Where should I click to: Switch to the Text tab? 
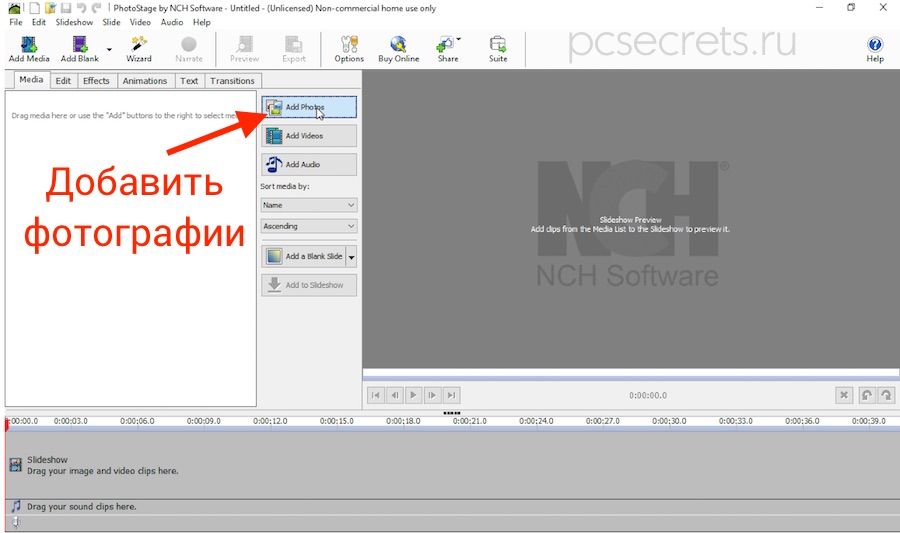tap(189, 81)
